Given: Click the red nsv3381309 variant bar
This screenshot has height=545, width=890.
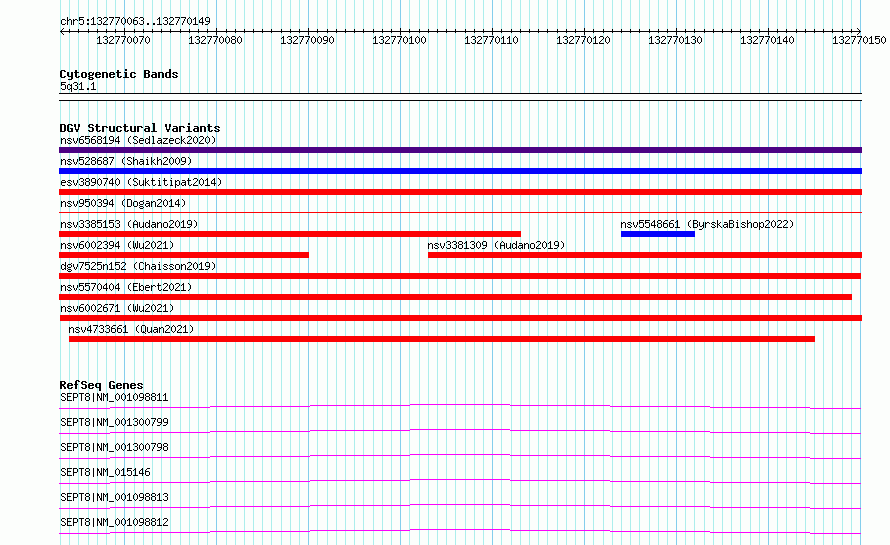Looking at the screenshot, I should tap(645, 255).
